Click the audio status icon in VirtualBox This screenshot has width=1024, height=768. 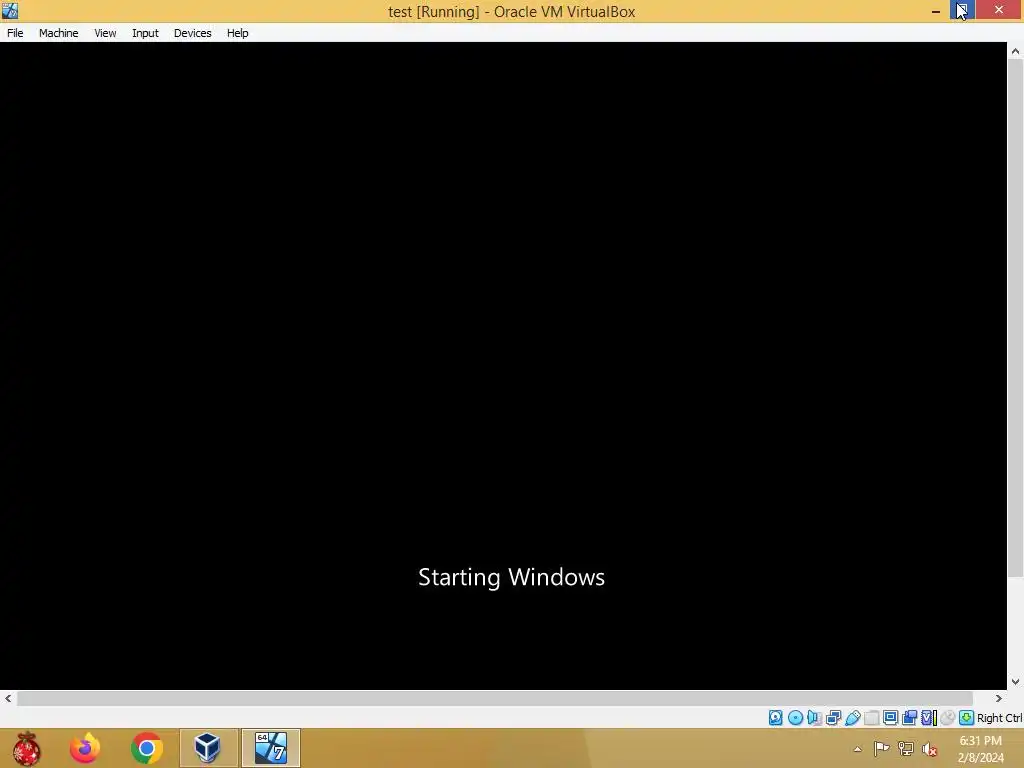click(x=814, y=718)
